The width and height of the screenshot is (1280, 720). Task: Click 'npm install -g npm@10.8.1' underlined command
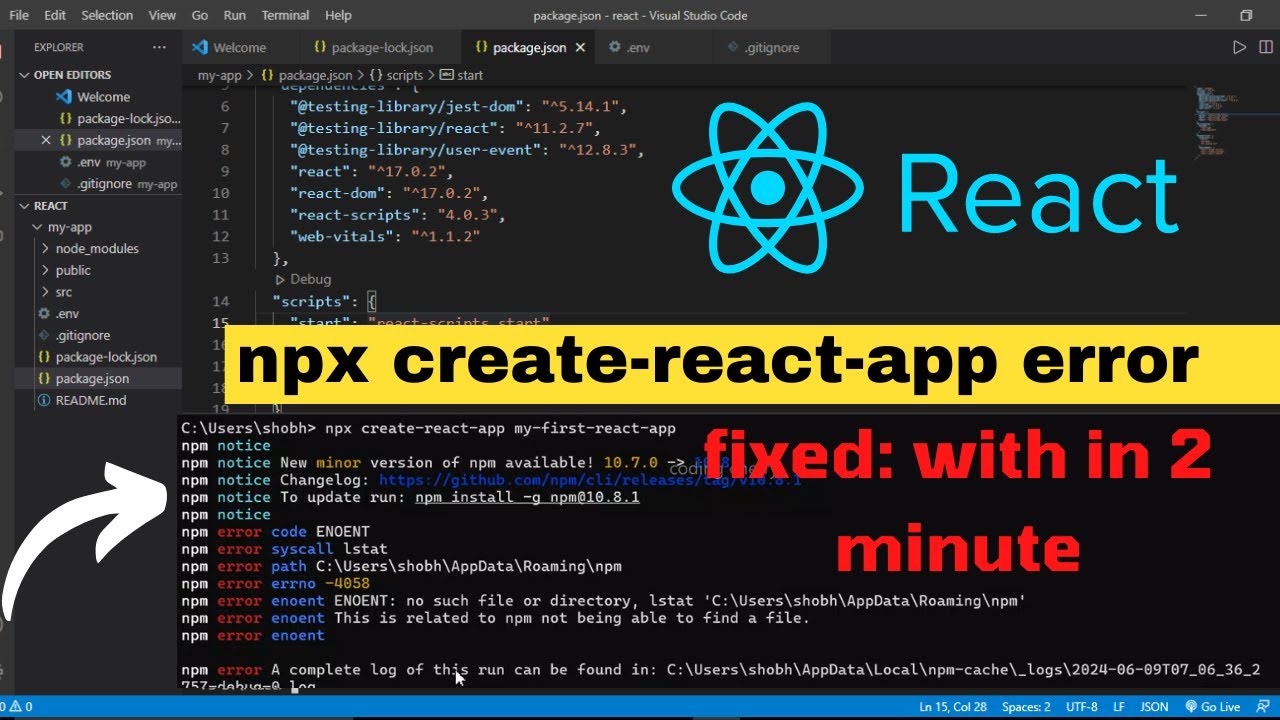pos(527,497)
